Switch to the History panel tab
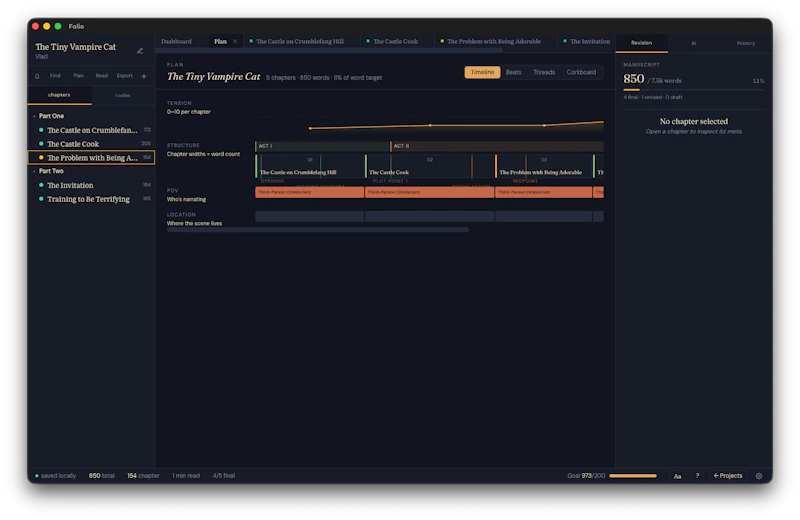This screenshot has height=520, width=800. tap(745, 43)
